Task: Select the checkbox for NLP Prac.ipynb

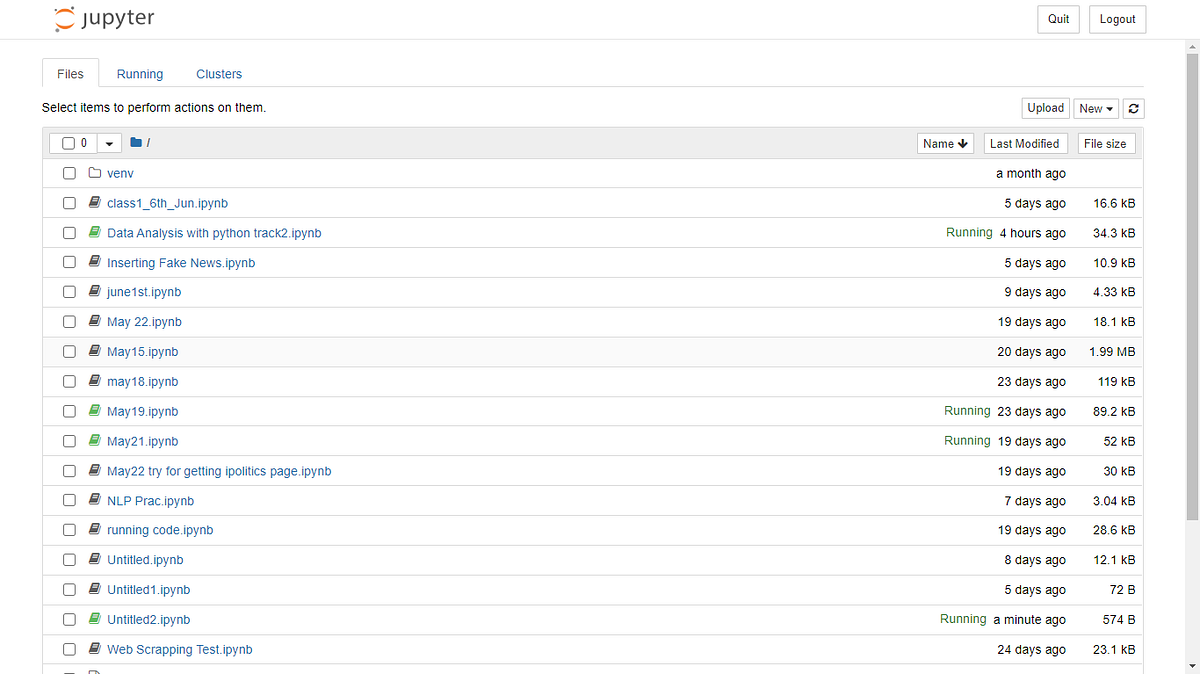Action: (x=69, y=500)
